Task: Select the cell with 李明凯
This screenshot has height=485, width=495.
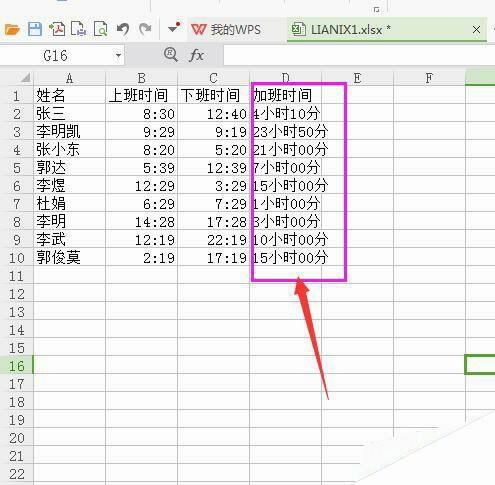Action: click(x=69, y=132)
